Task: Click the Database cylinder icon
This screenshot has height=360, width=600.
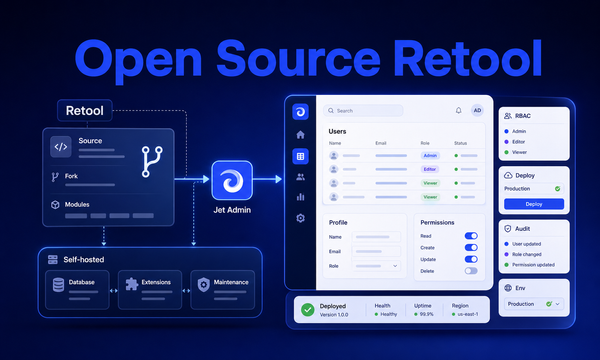Action: (58, 285)
